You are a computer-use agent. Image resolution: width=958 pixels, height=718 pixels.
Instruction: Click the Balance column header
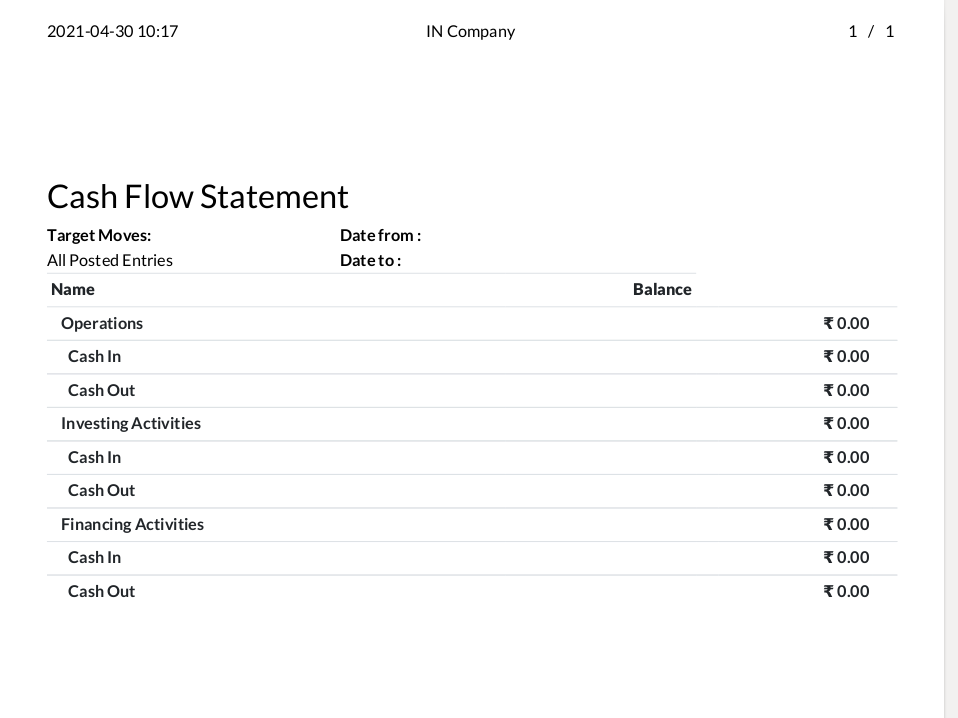[662, 289]
